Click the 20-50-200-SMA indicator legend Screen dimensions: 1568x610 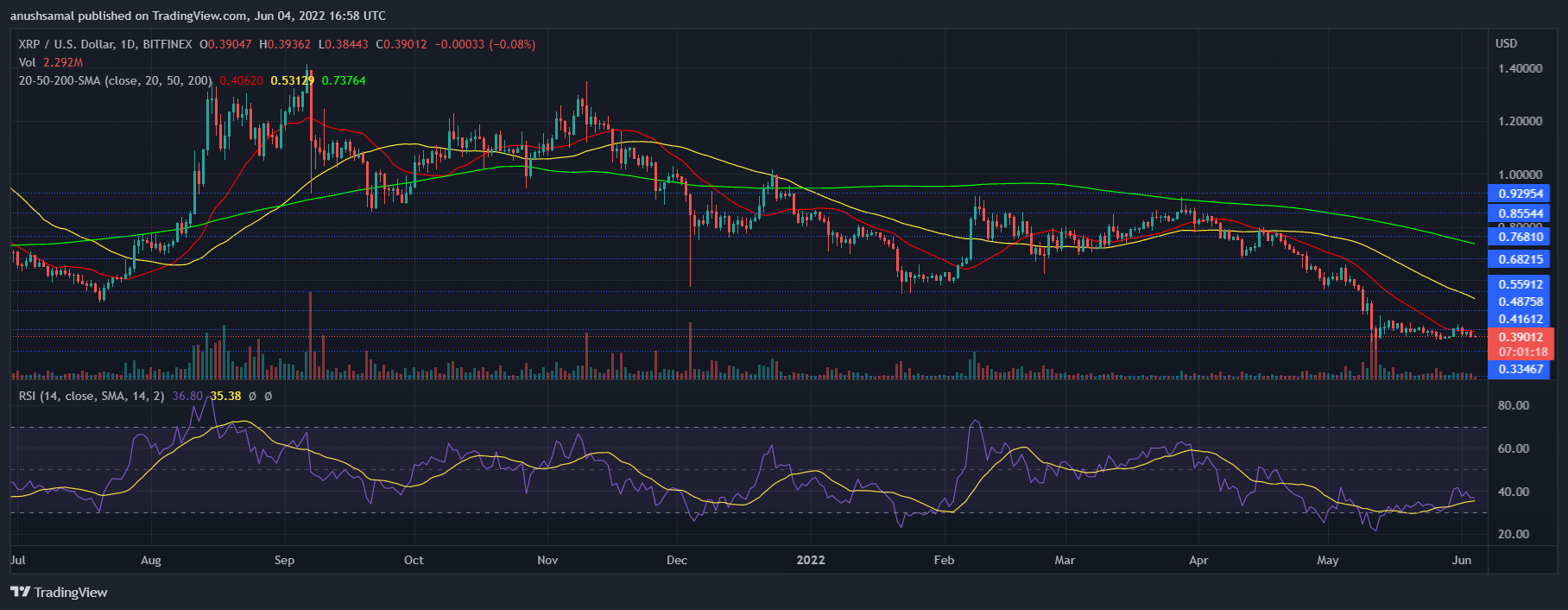(116, 80)
